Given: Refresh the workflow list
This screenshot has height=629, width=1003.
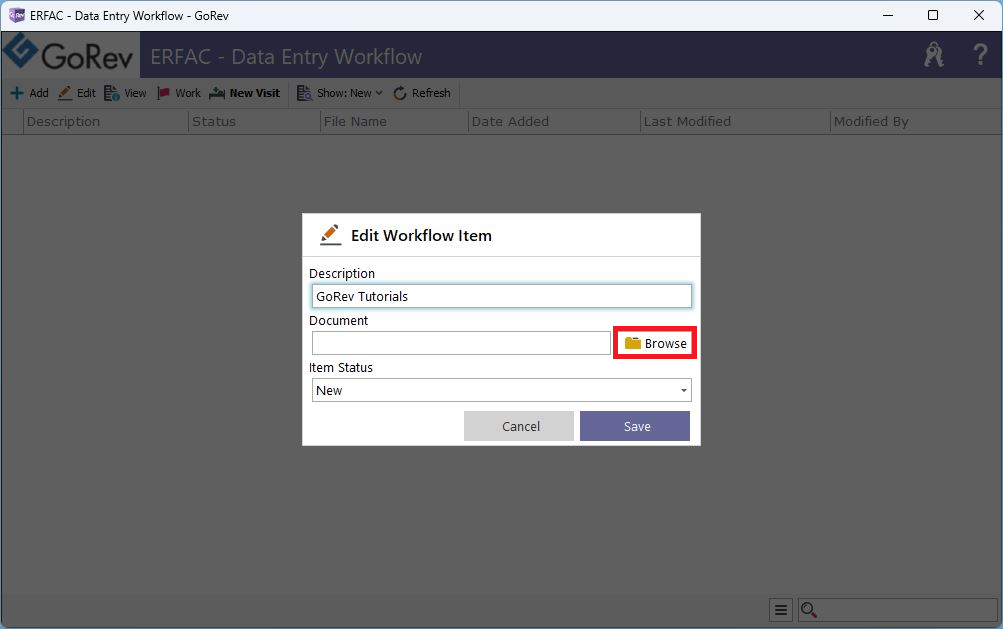Looking at the screenshot, I should tap(422, 93).
